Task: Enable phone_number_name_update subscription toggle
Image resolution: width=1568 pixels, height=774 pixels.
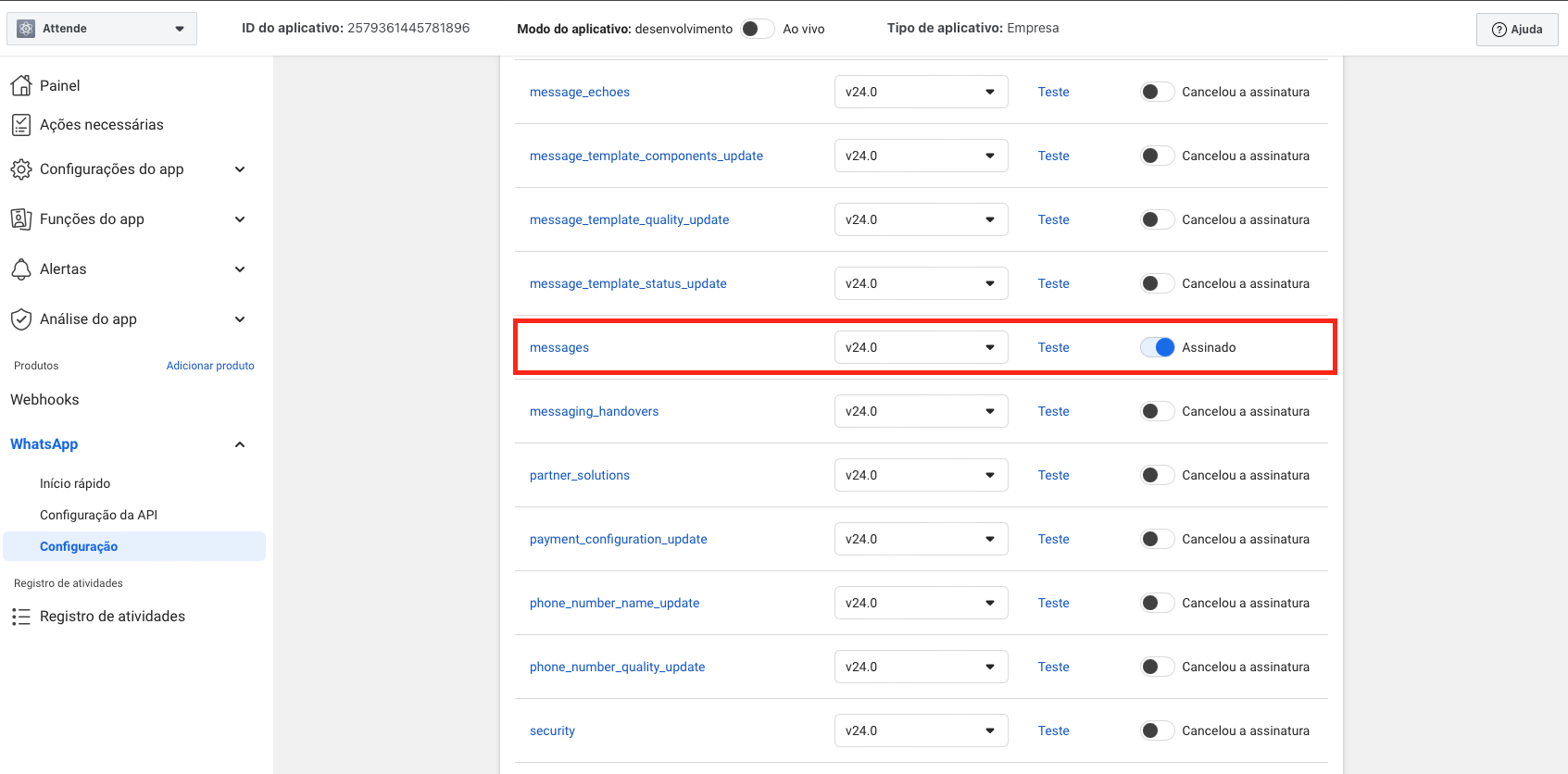Action: point(1157,603)
